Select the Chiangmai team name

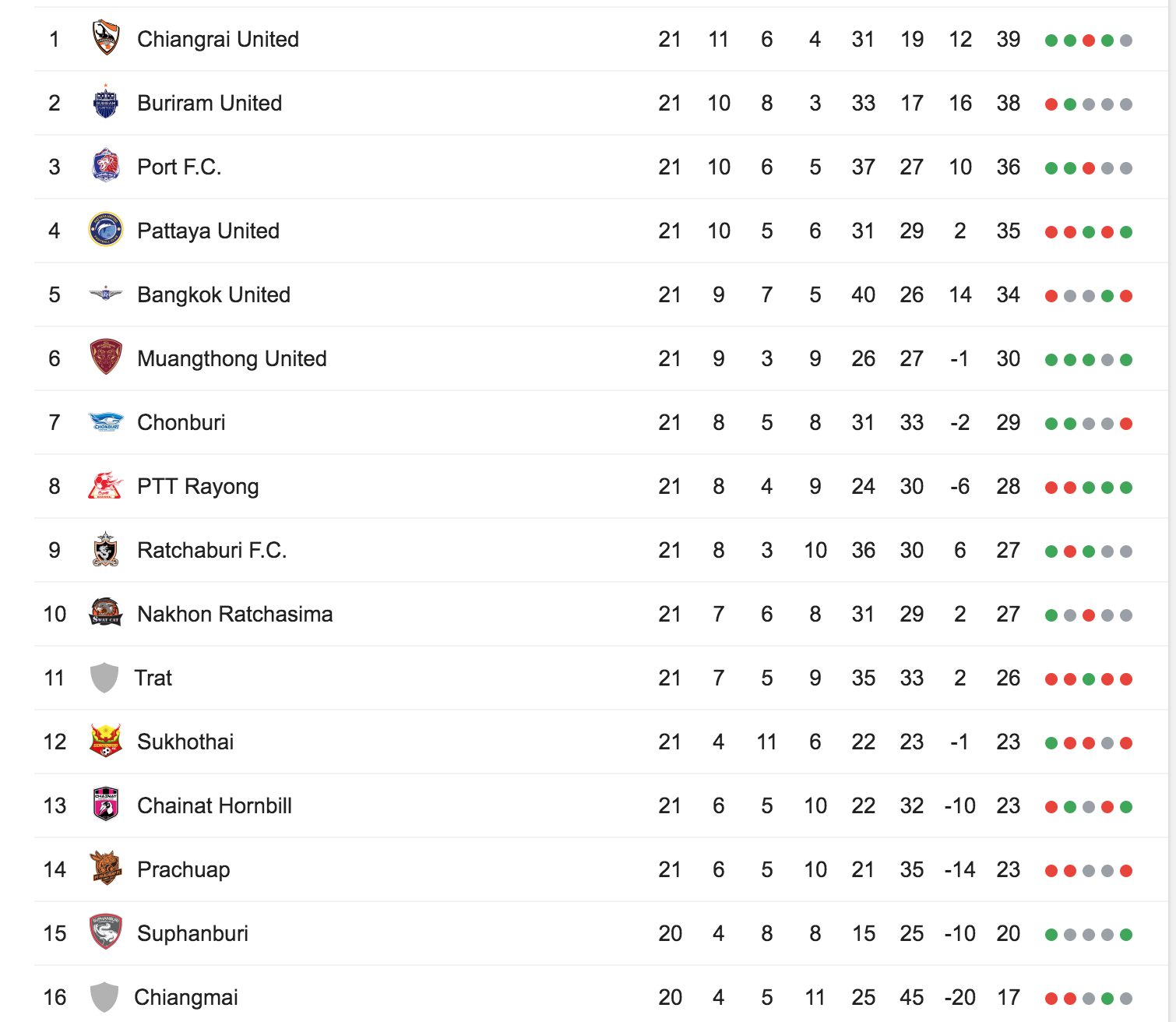[x=186, y=997]
